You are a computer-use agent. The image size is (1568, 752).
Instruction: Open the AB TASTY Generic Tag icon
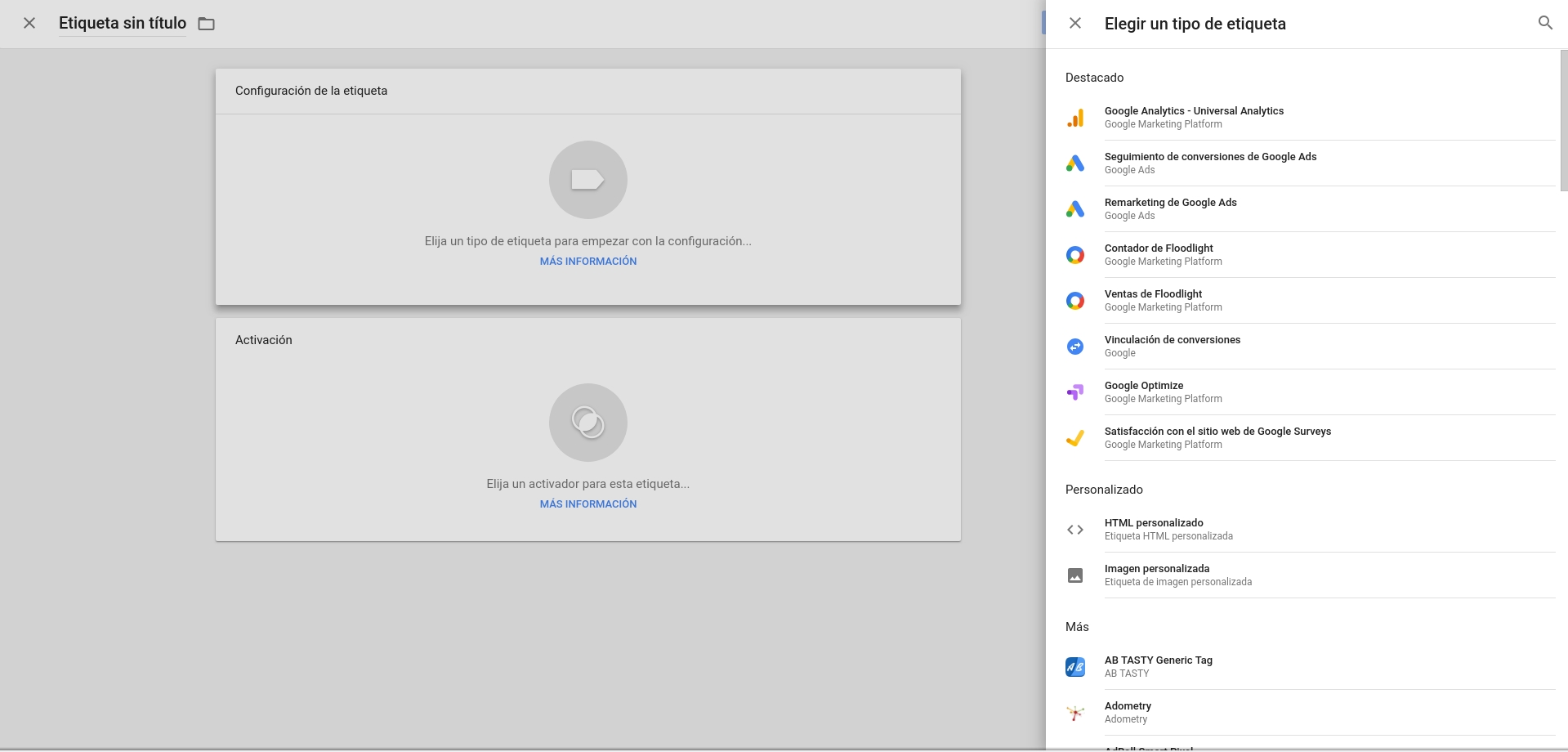click(x=1075, y=667)
